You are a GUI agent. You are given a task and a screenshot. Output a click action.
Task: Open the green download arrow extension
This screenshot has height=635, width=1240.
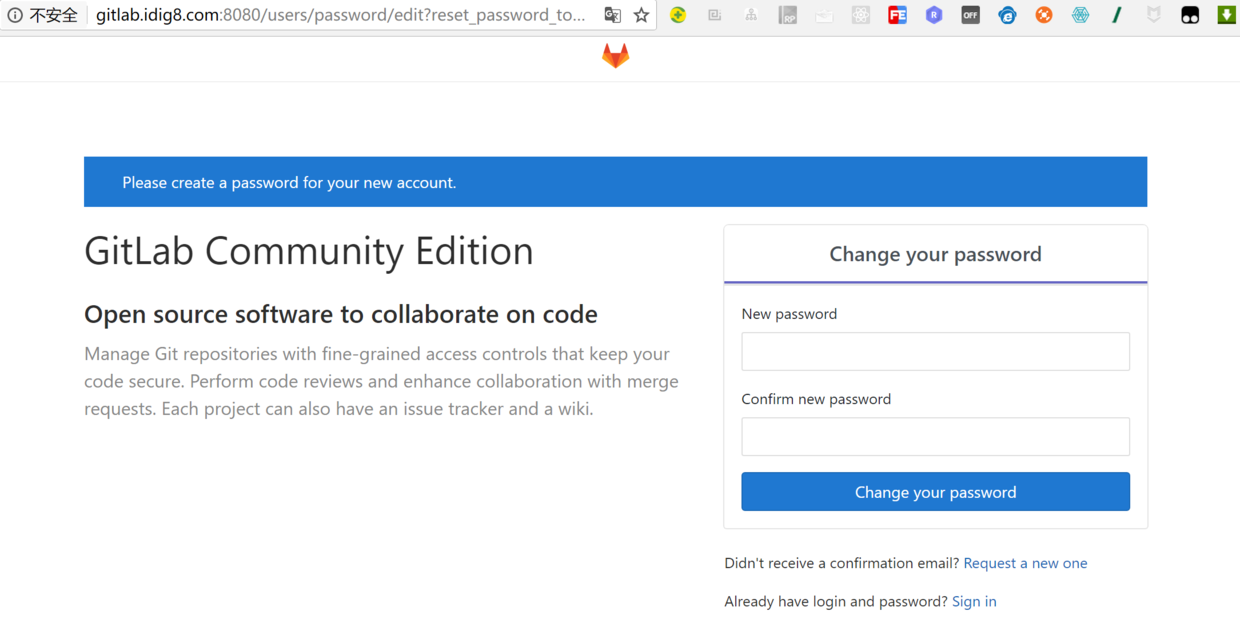pos(1225,15)
